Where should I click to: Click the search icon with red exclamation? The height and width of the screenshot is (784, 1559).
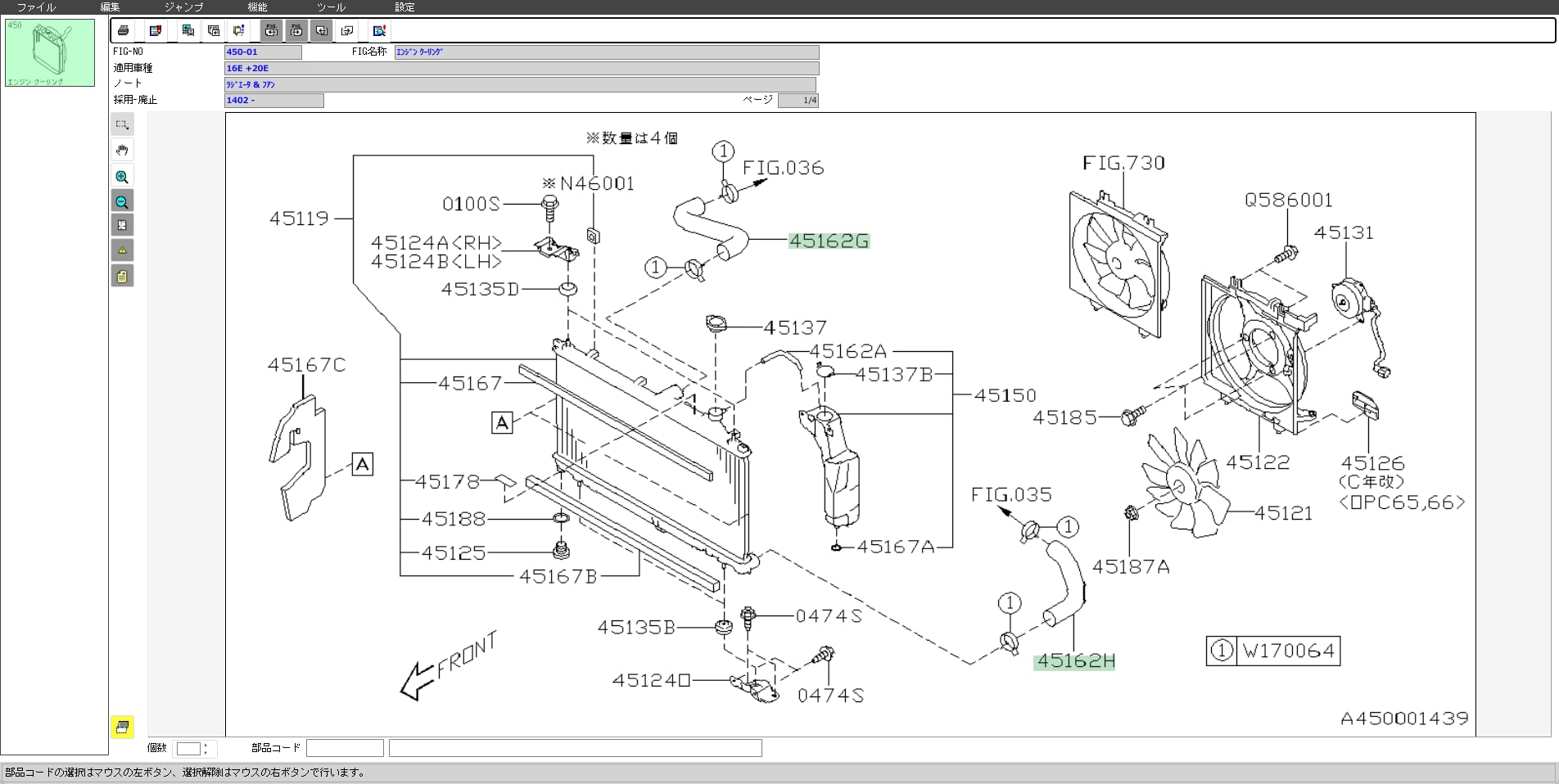click(x=379, y=31)
